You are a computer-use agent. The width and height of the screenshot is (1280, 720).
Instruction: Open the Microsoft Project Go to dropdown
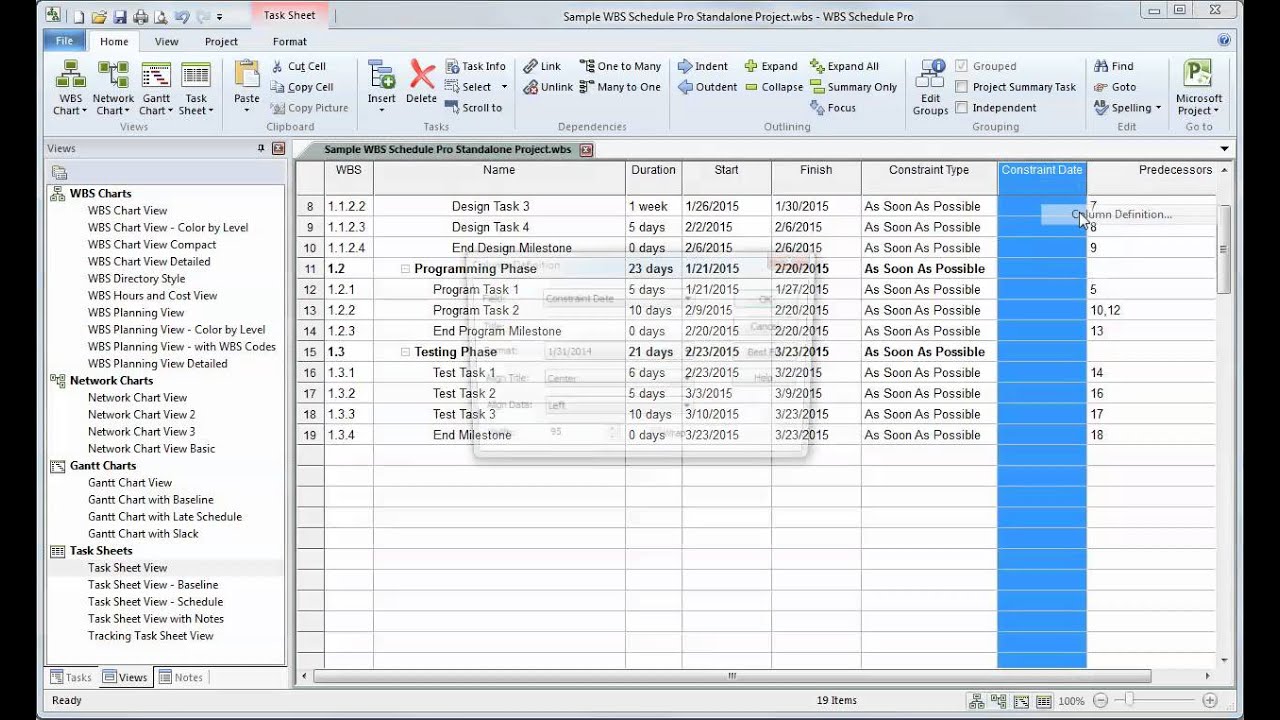point(1199,105)
